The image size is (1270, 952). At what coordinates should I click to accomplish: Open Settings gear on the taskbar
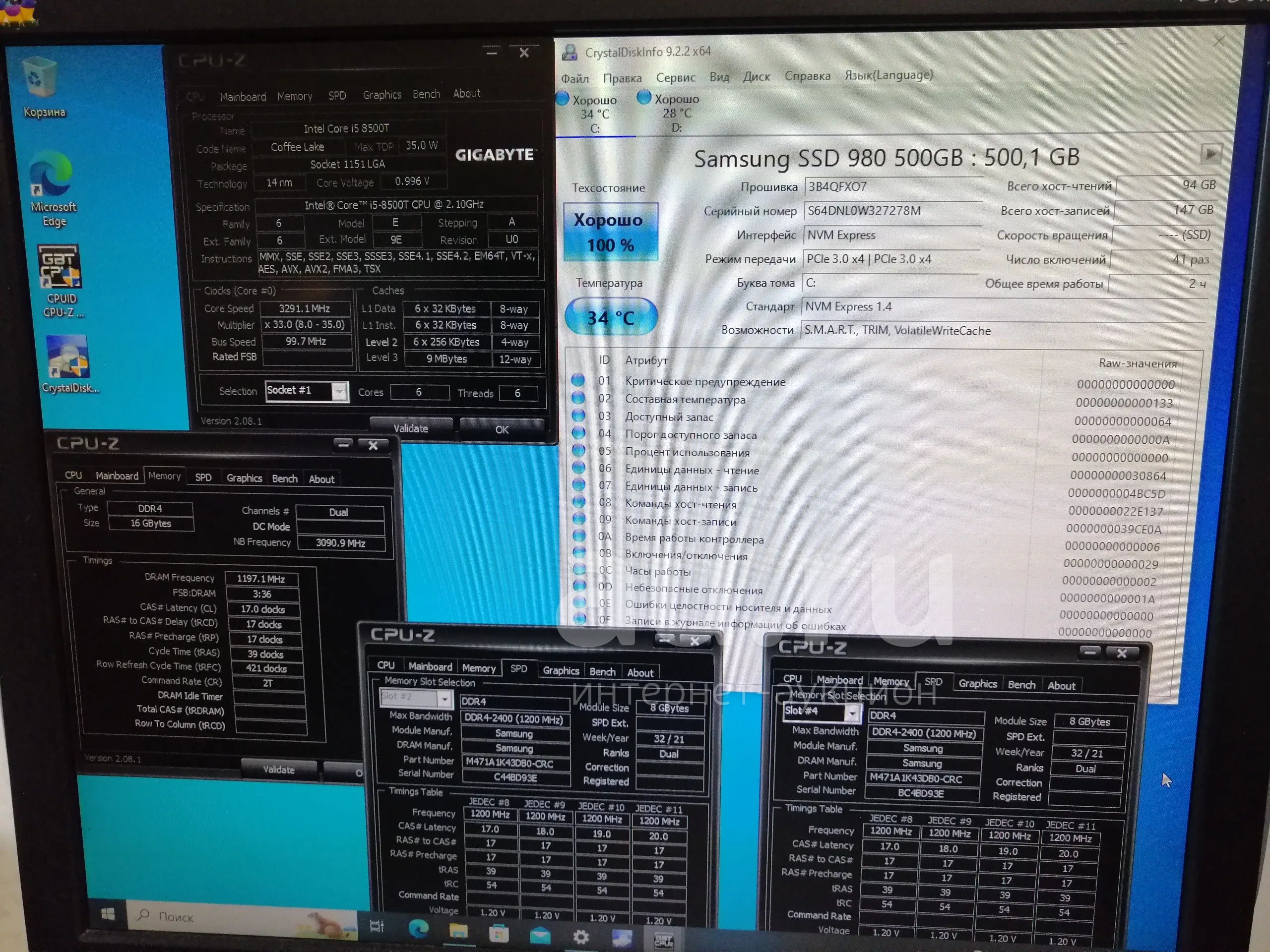point(580,937)
